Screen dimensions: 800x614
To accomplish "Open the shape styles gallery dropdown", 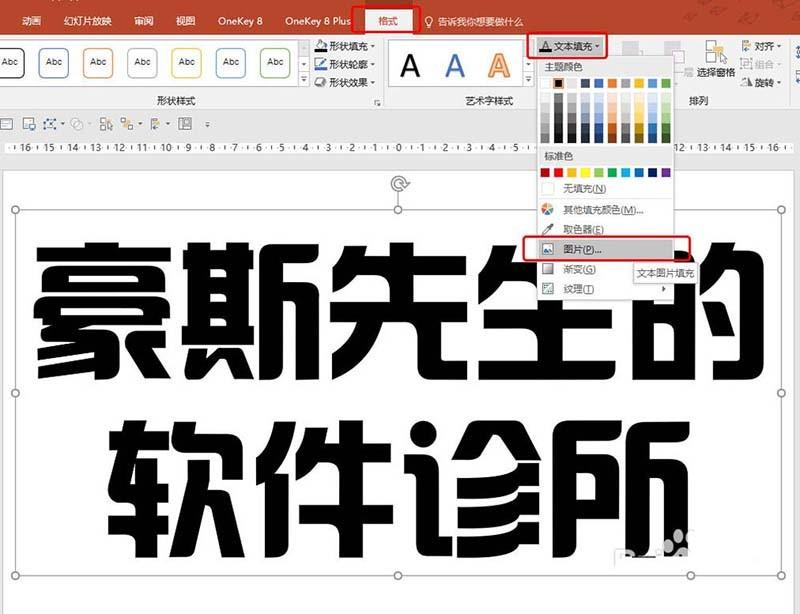I will coord(302,78).
